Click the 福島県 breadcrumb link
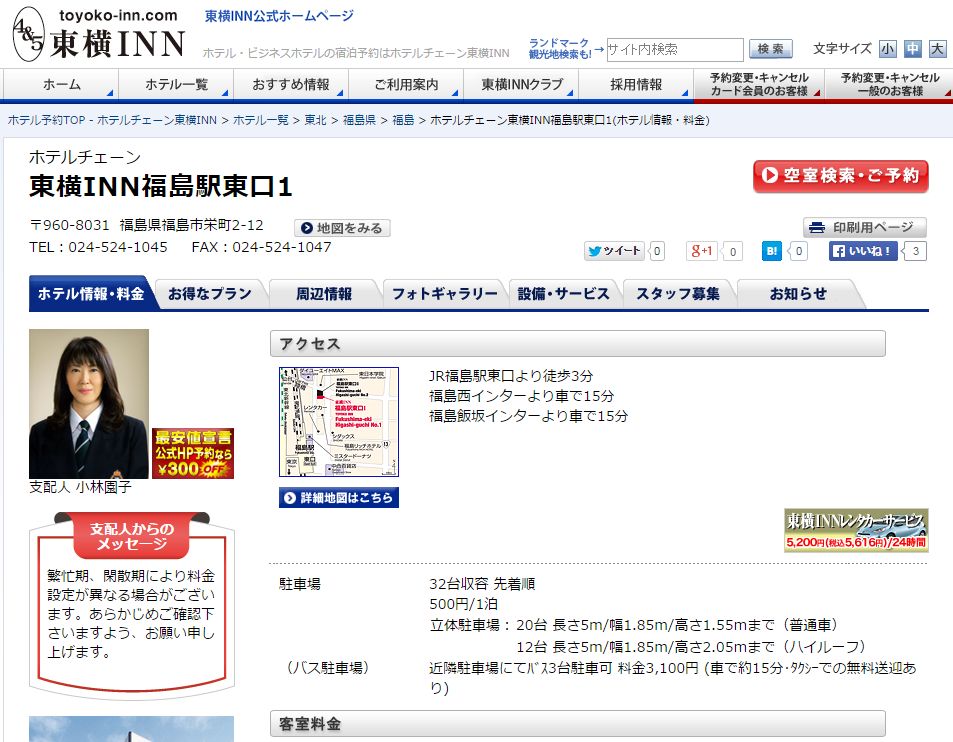The width and height of the screenshot is (953, 742). (x=359, y=120)
